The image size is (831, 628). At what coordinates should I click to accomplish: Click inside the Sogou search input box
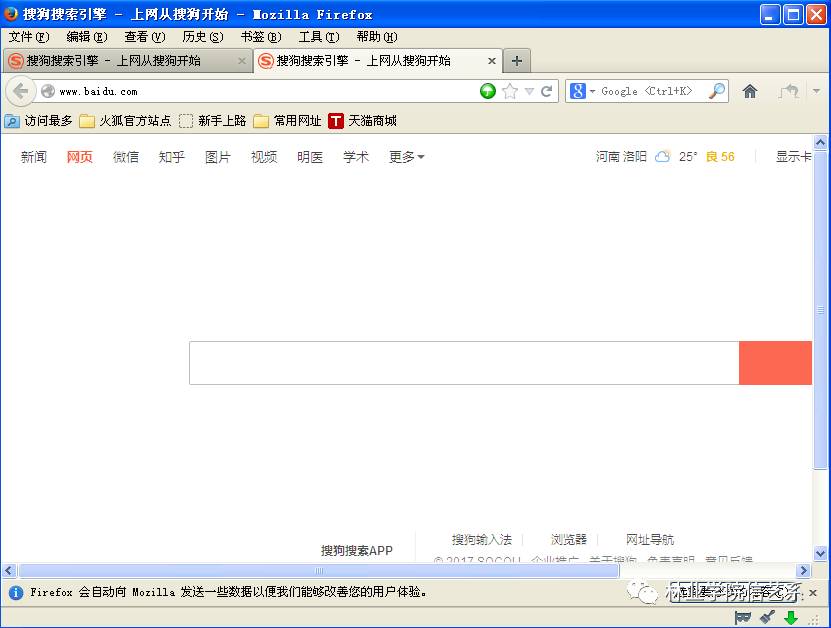point(464,363)
